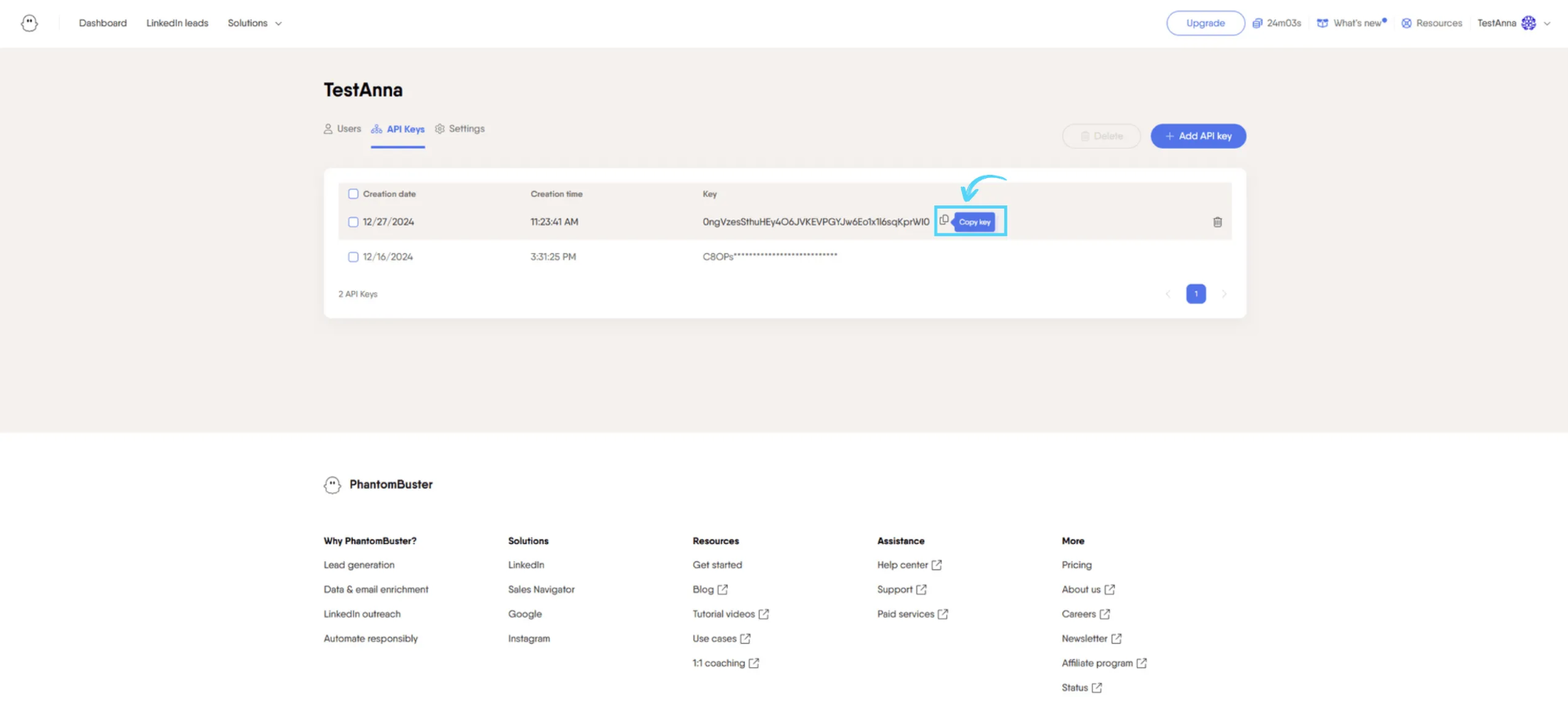Viewport: 1568px width, 708px height.
Task: Open the Pricing footer link
Action: pos(1076,565)
